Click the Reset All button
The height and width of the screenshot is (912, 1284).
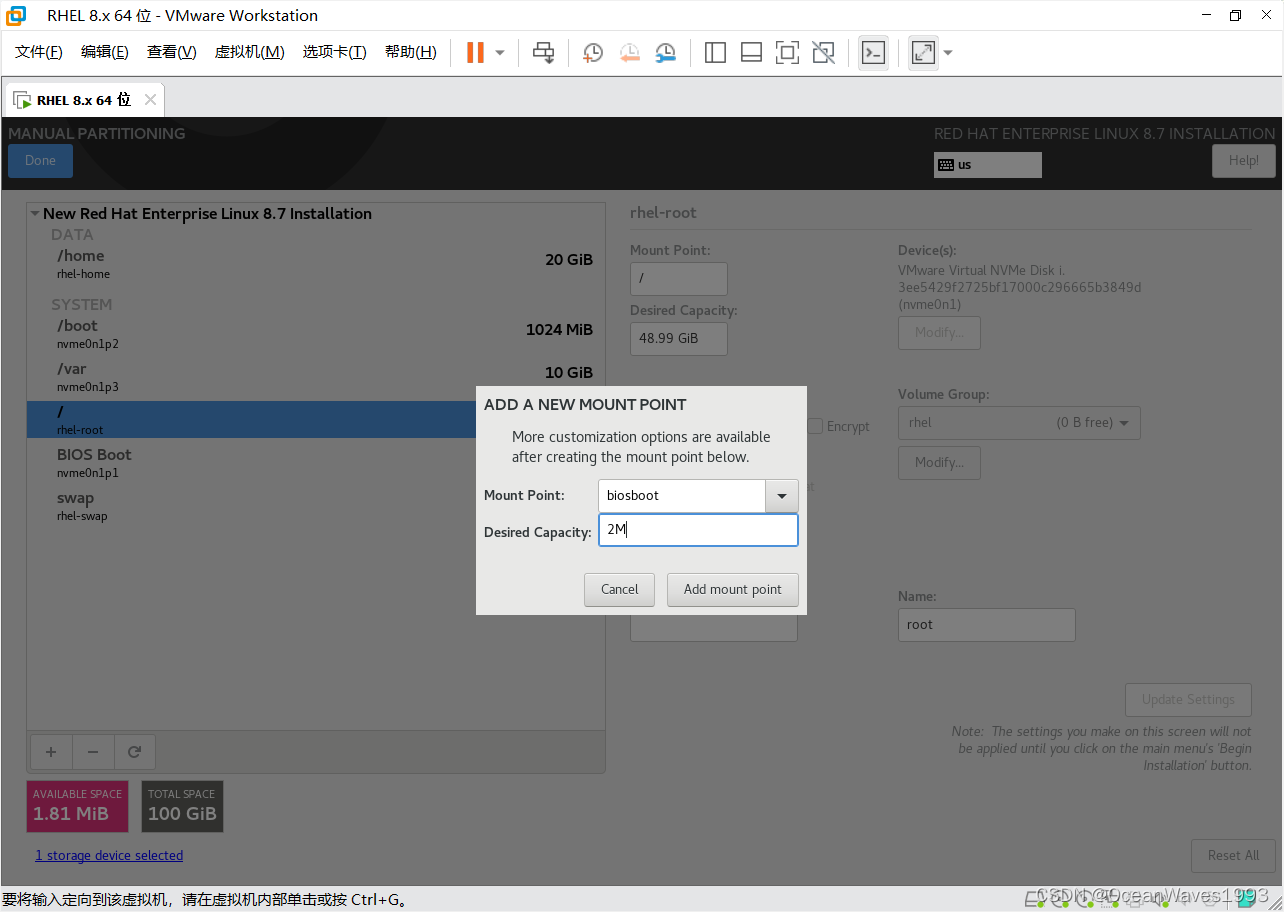[x=1233, y=856]
